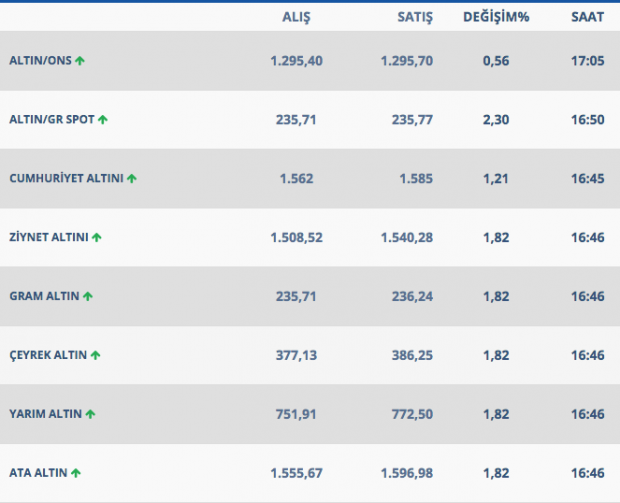Click the green arrow beside CUMHURİYET ALTINI
The height and width of the screenshot is (503, 620).
point(132,179)
